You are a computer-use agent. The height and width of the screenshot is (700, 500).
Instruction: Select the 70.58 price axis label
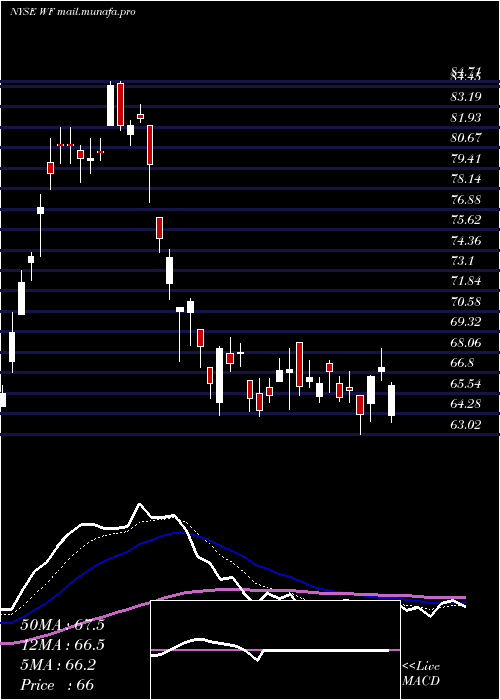coord(466,302)
